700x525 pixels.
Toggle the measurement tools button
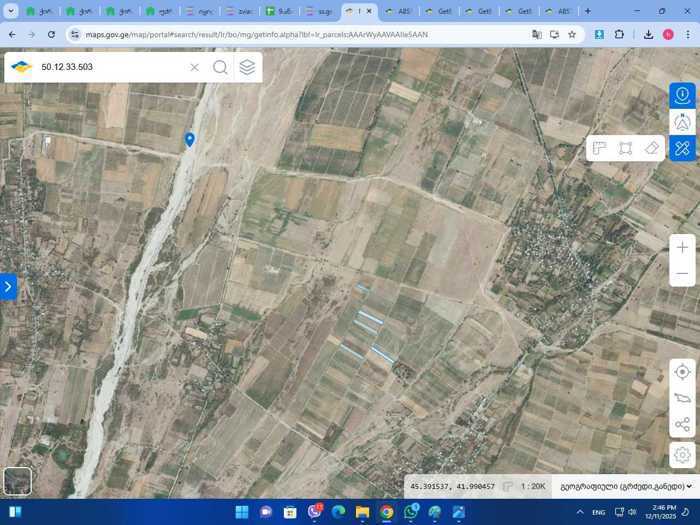pos(682,149)
